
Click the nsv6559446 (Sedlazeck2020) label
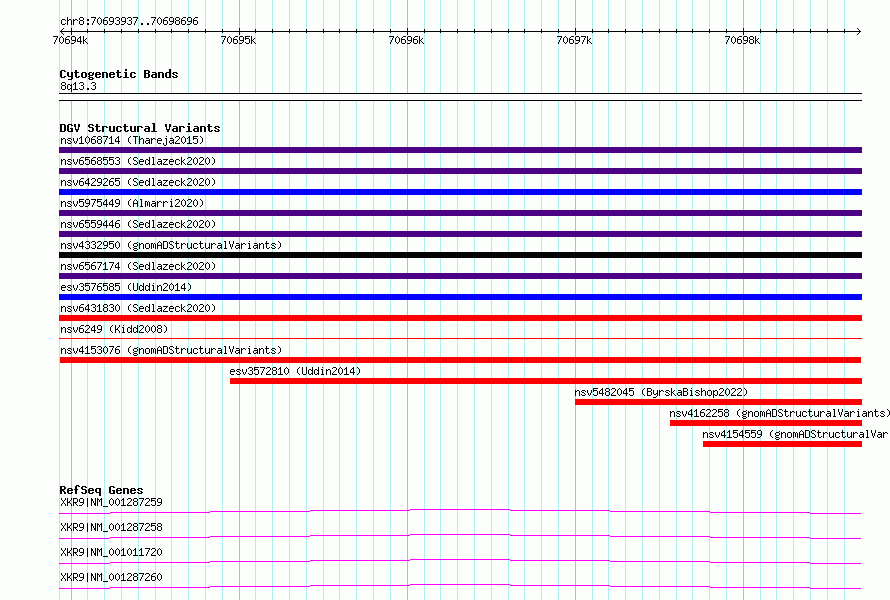point(138,224)
